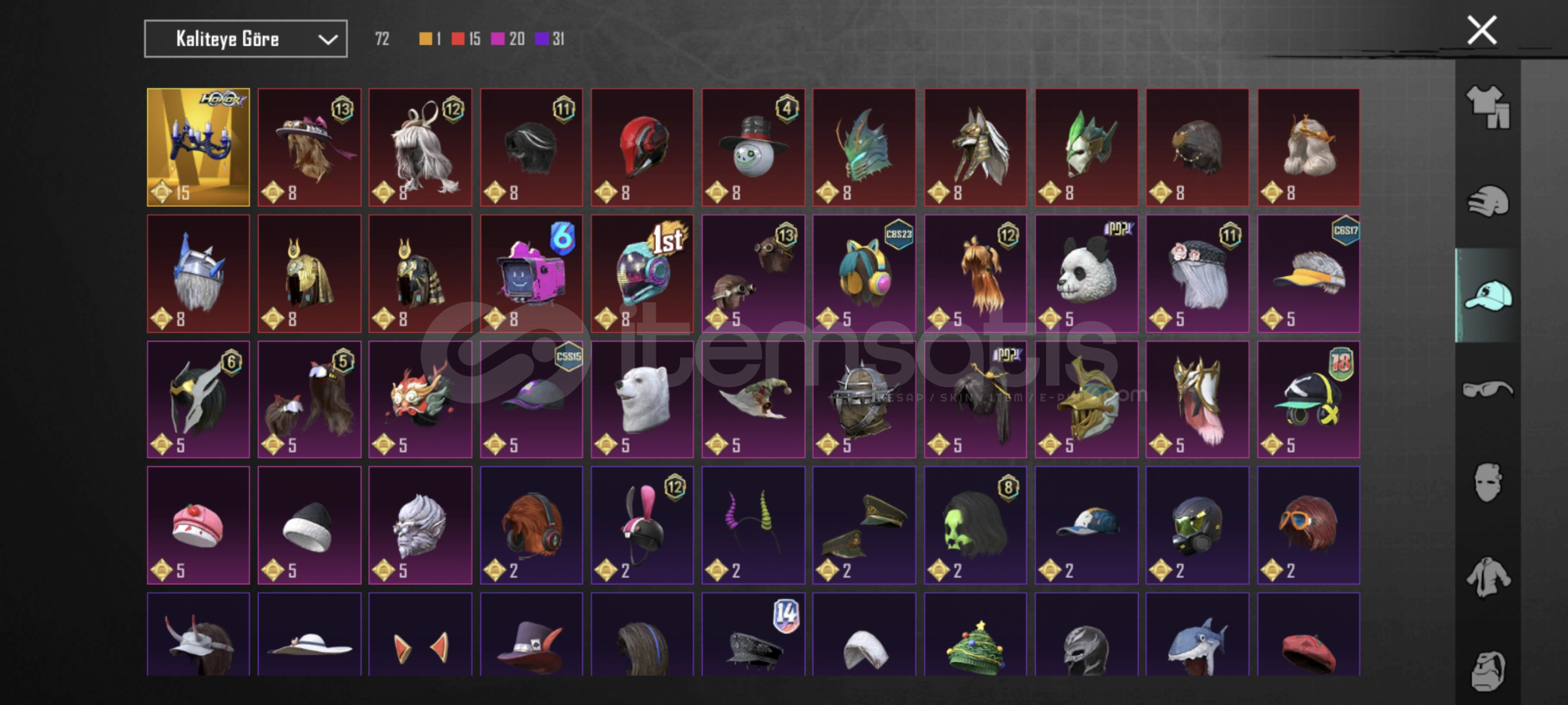Select the gold Honor chandelier headpiece

click(x=199, y=148)
